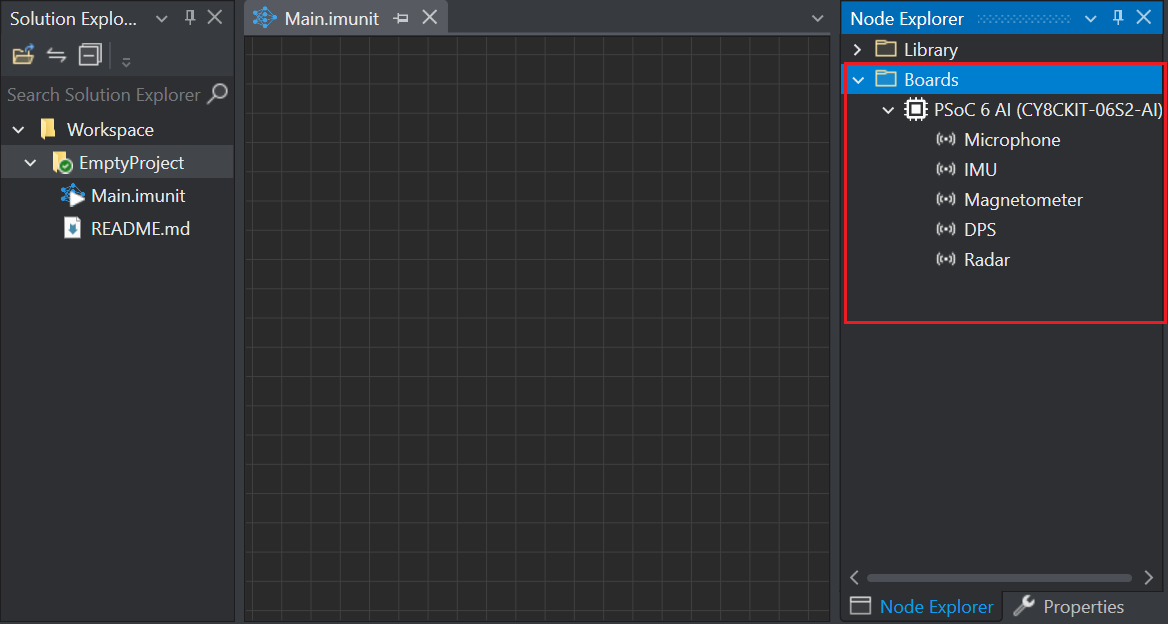This screenshot has width=1168, height=624.
Task: Click the window icon on Node Explorer tab
Action: [x=860, y=605]
